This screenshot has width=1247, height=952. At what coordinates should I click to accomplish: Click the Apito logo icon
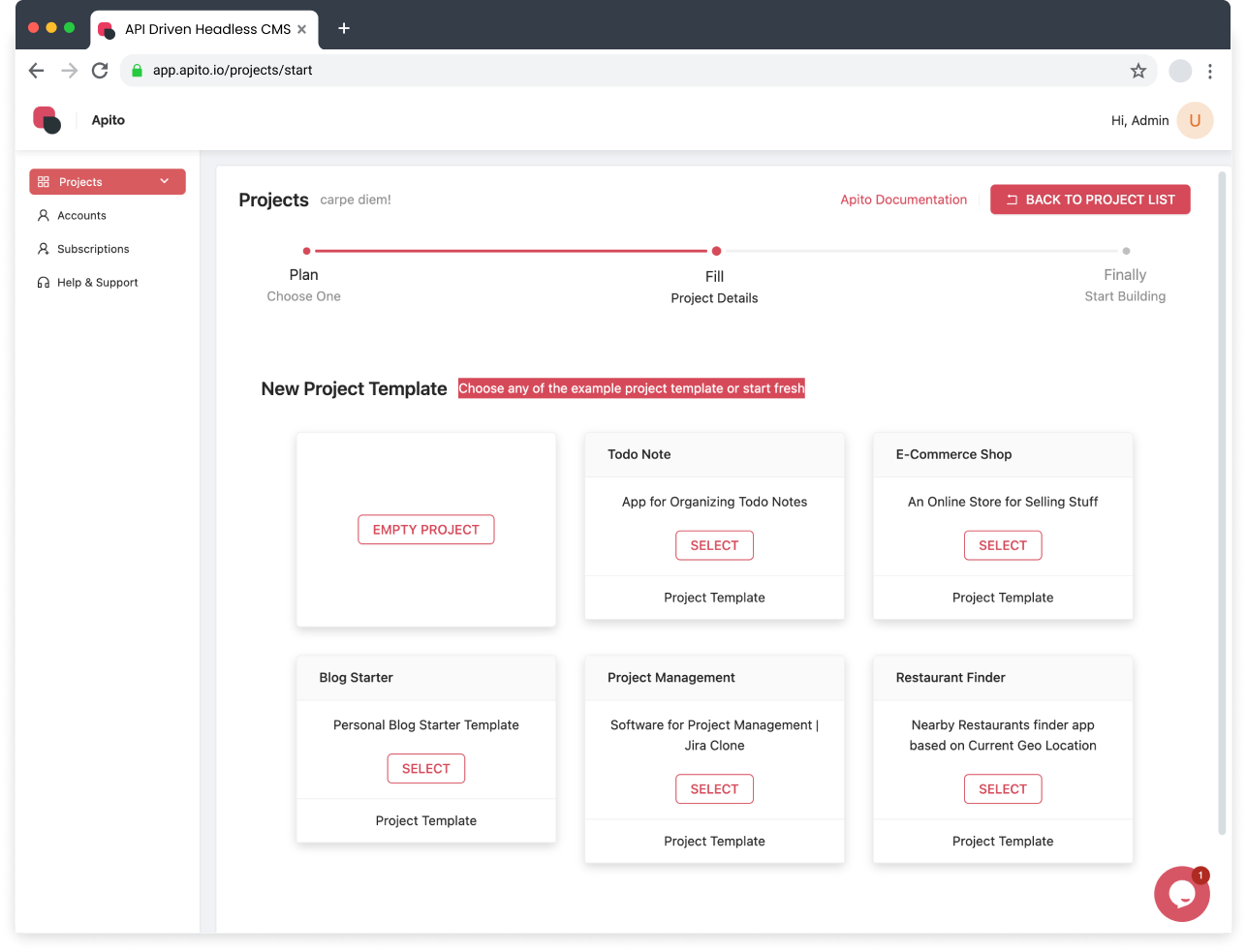tap(47, 120)
